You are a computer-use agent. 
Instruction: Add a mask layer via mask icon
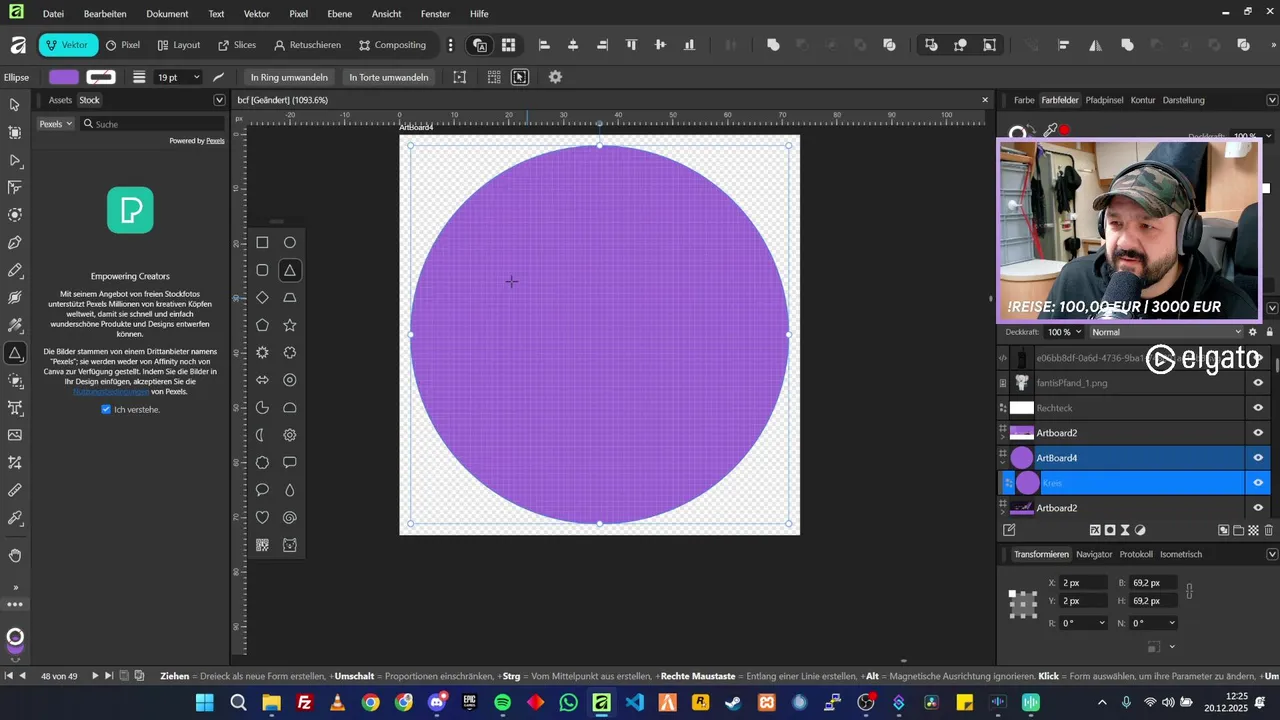tap(1110, 530)
